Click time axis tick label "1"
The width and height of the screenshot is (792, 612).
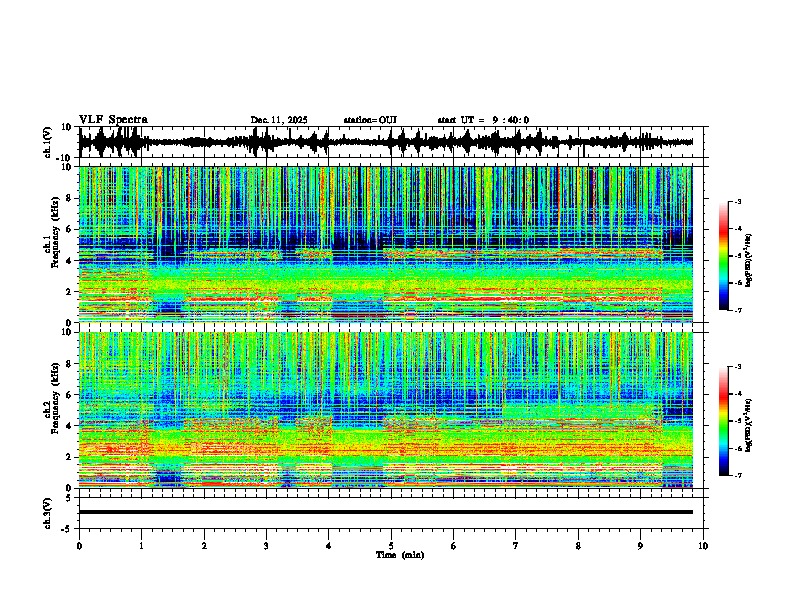[141, 546]
